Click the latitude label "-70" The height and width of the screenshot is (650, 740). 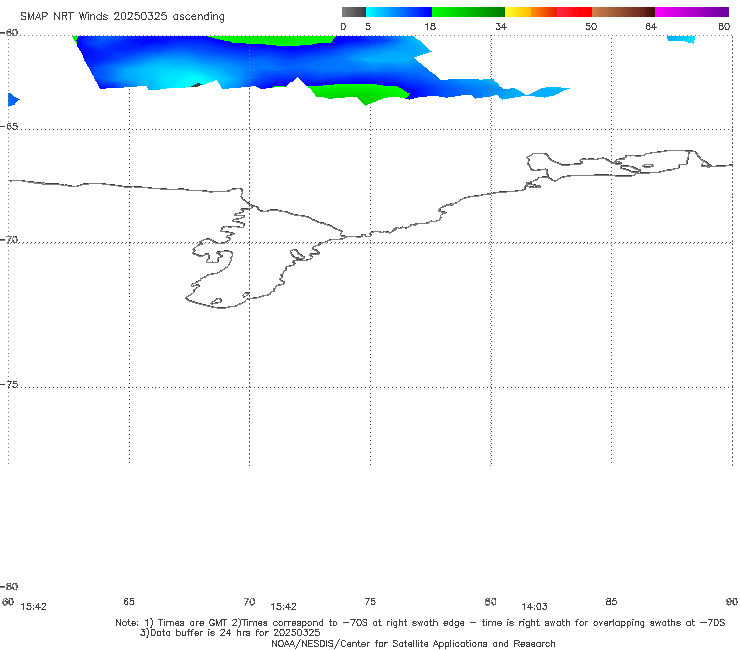(9, 240)
